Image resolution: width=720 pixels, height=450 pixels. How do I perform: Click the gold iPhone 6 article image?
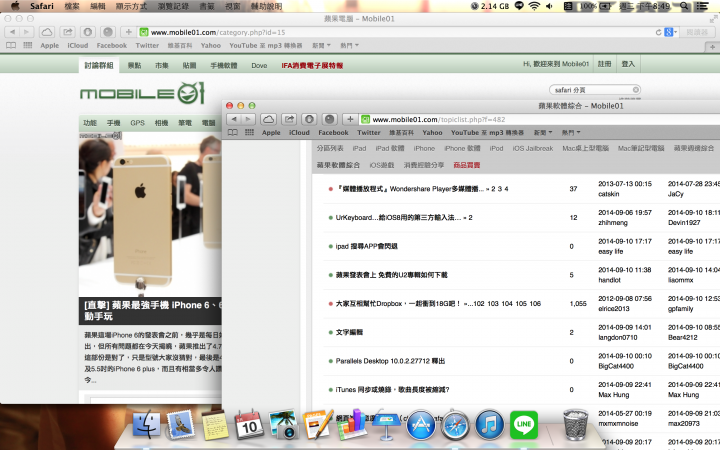150,214
